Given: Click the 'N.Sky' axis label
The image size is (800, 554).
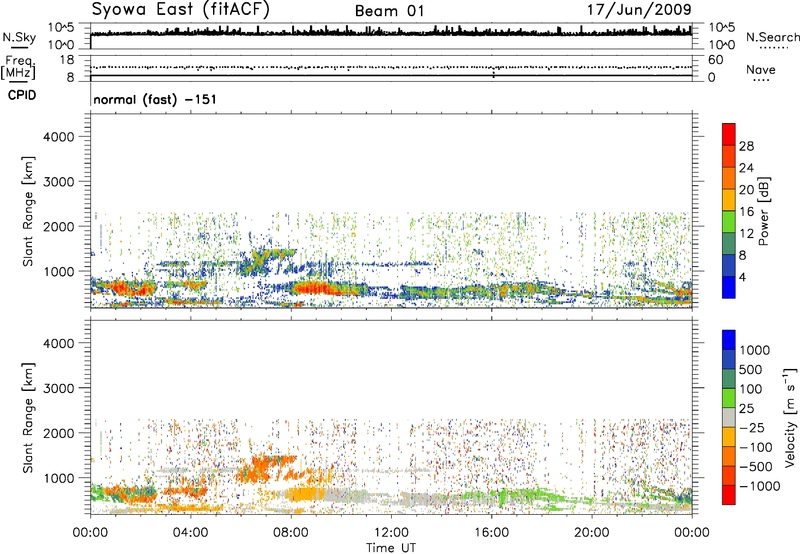Looking at the screenshot, I should tap(19, 37).
